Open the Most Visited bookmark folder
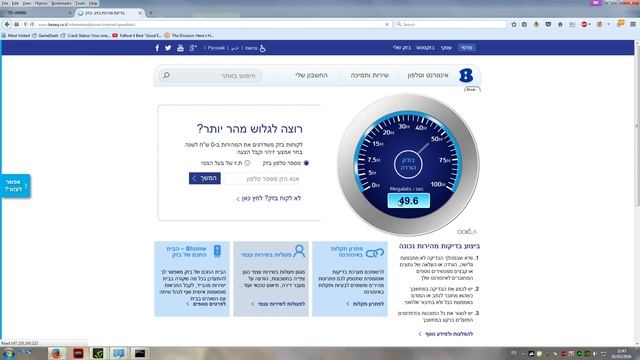The image size is (640, 360). (16, 36)
